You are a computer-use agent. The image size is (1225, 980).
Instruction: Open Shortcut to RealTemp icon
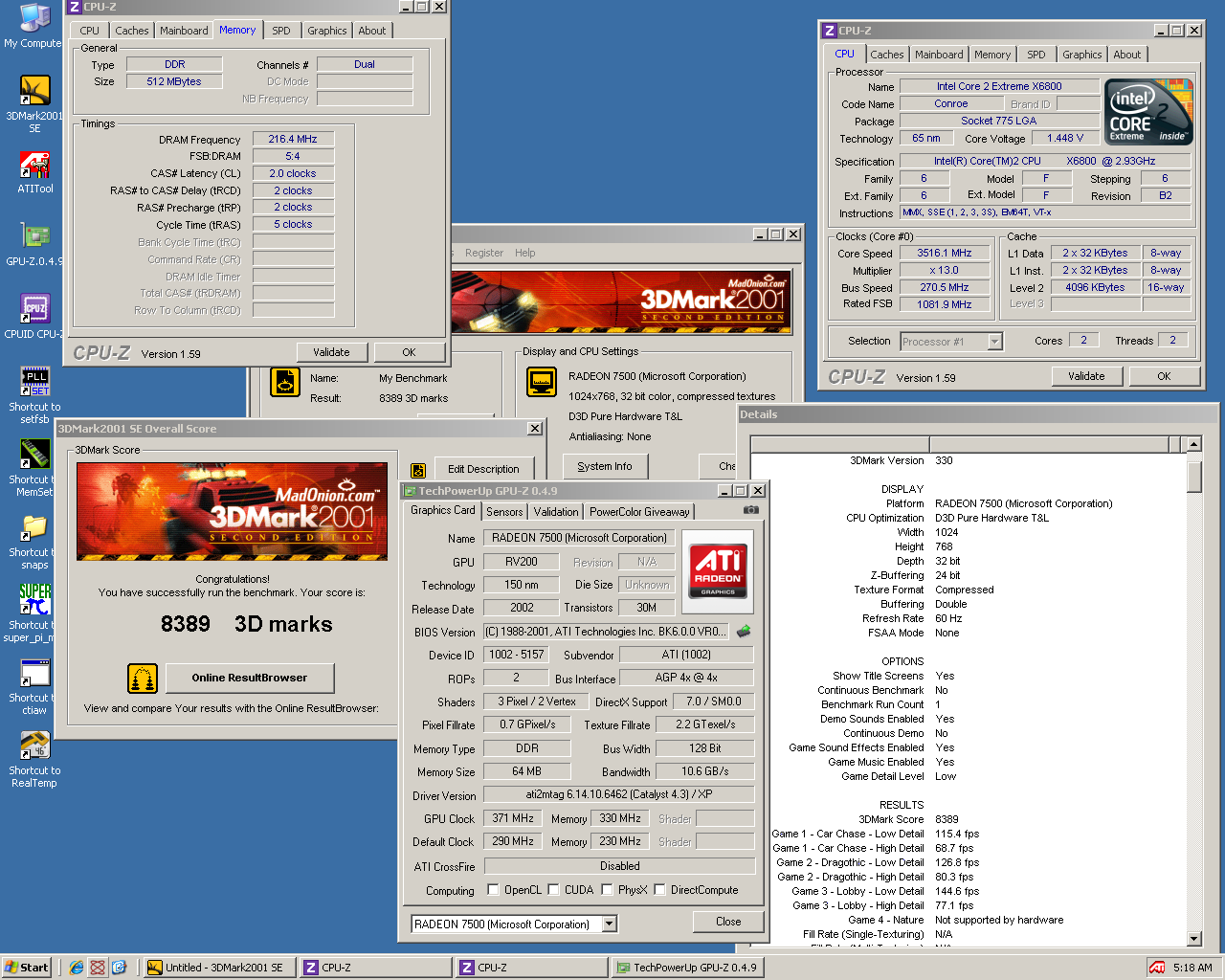tap(34, 759)
